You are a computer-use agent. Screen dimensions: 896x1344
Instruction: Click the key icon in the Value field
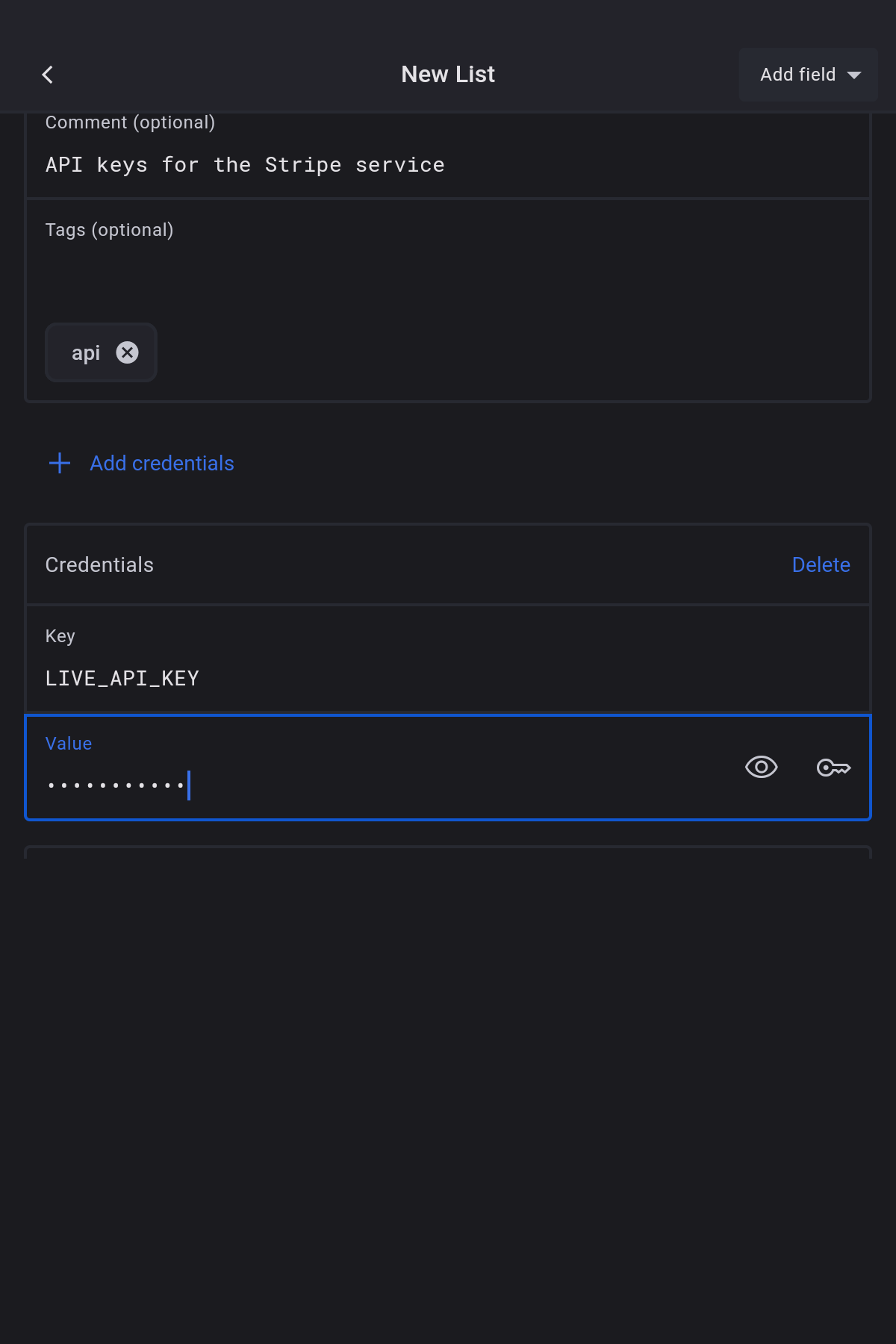(x=833, y=767)
